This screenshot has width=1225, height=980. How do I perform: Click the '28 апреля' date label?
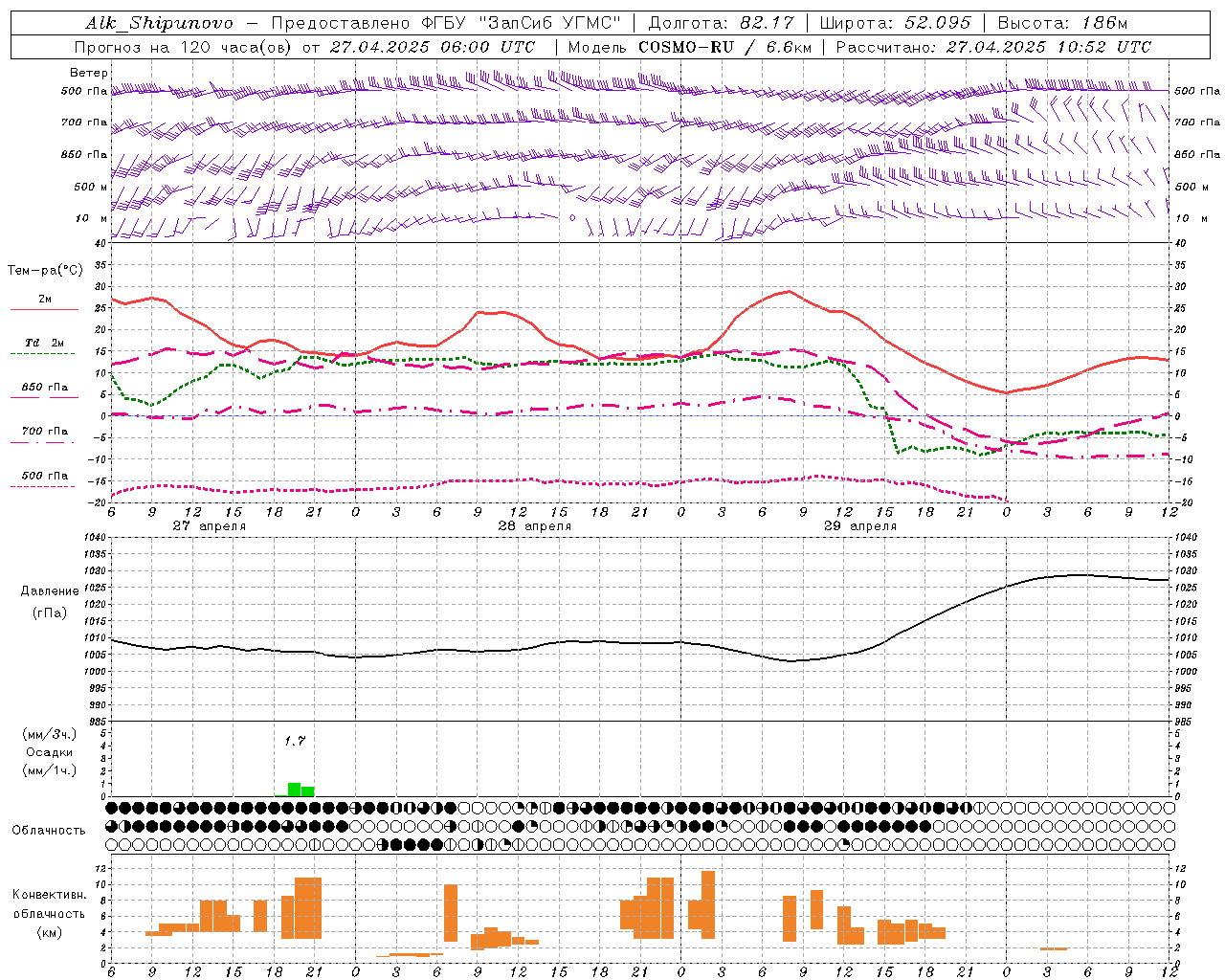(534, 526)
